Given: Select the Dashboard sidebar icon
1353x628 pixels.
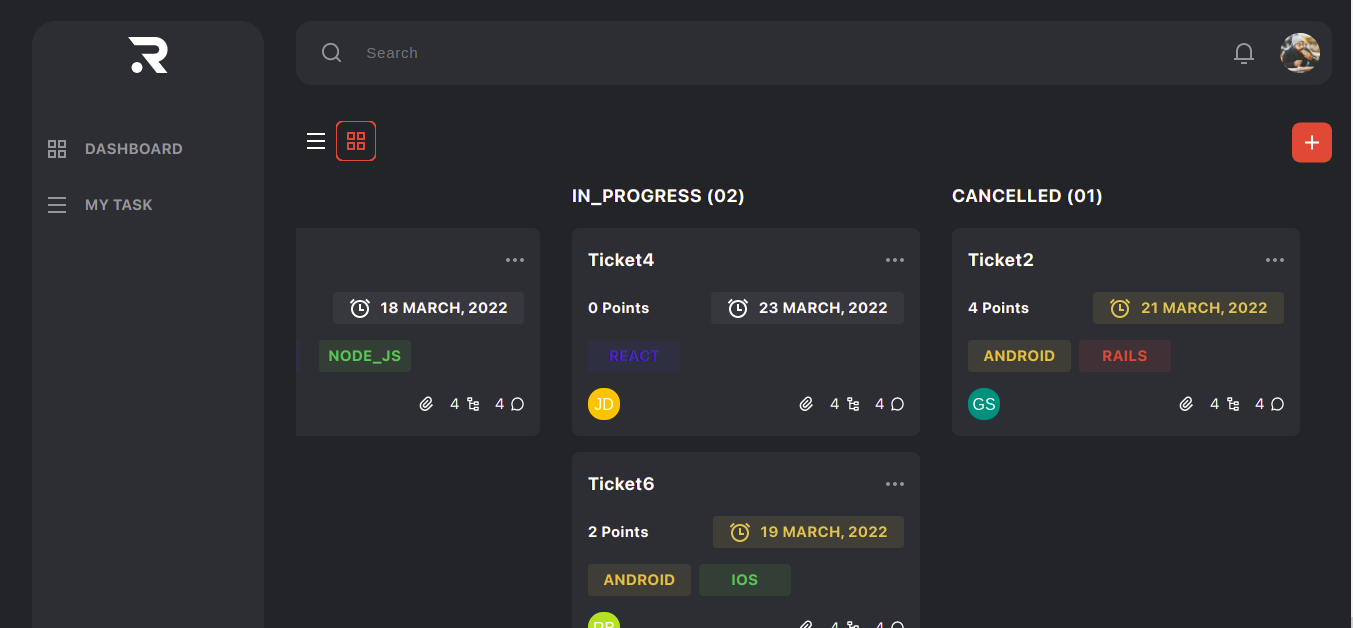Looking at the screenshot, I should (57, 148).
